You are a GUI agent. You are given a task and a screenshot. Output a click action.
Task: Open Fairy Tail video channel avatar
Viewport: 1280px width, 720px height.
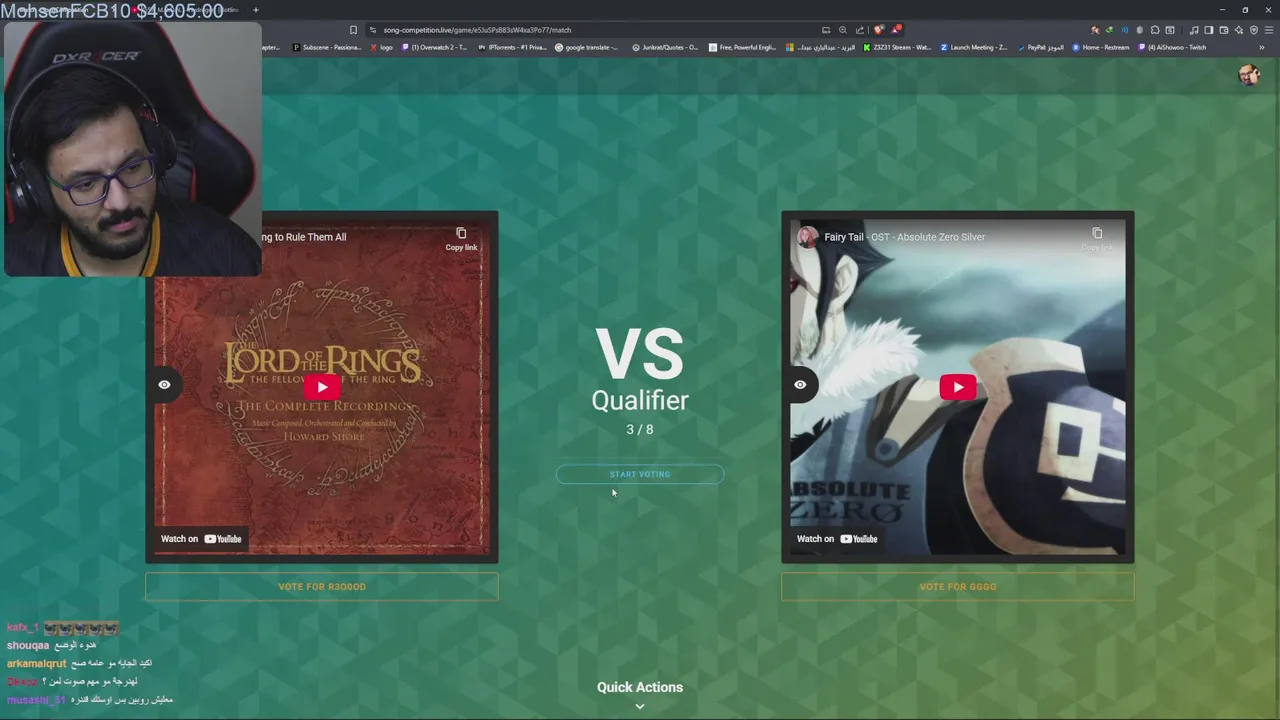coord(807,237)
